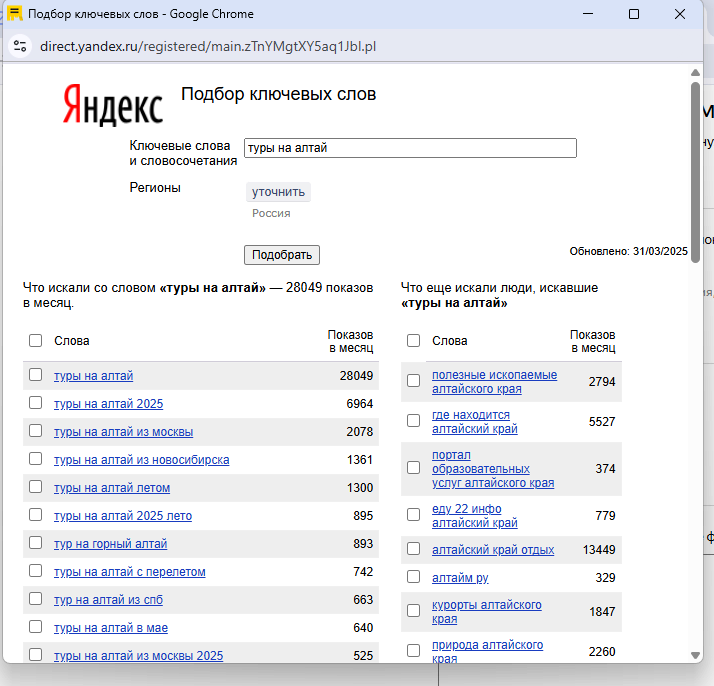Check the box for туры на алтай
This screenshot has width=714, height=686.
36,375
